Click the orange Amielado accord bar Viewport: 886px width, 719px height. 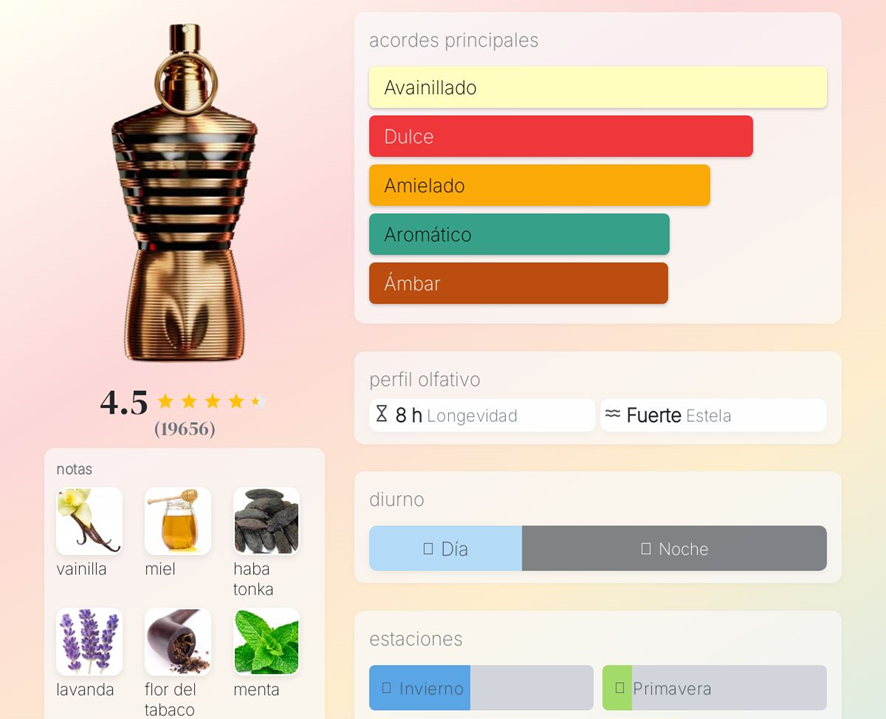click(x=539, y=186)
